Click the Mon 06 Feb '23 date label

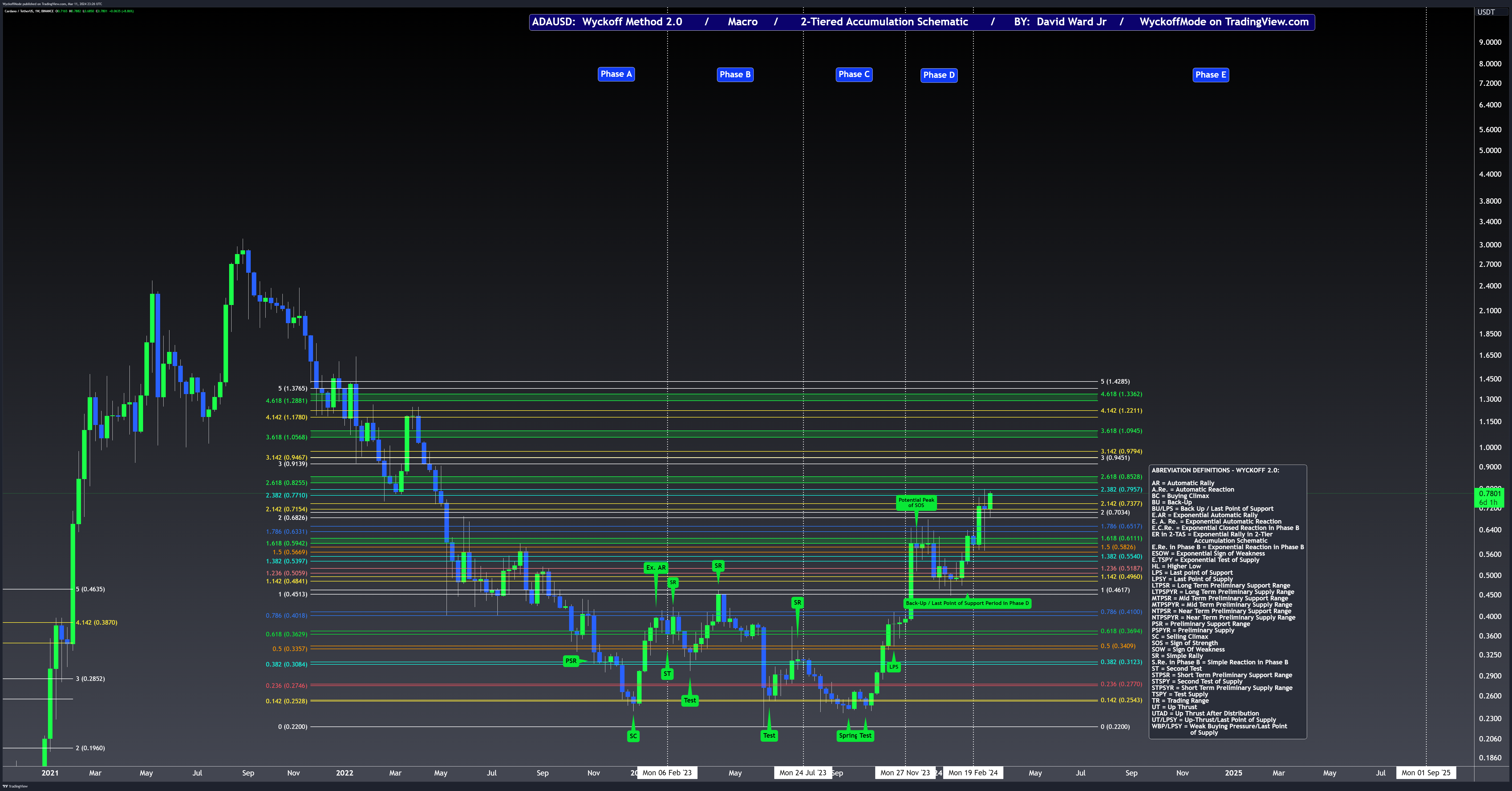667,773
